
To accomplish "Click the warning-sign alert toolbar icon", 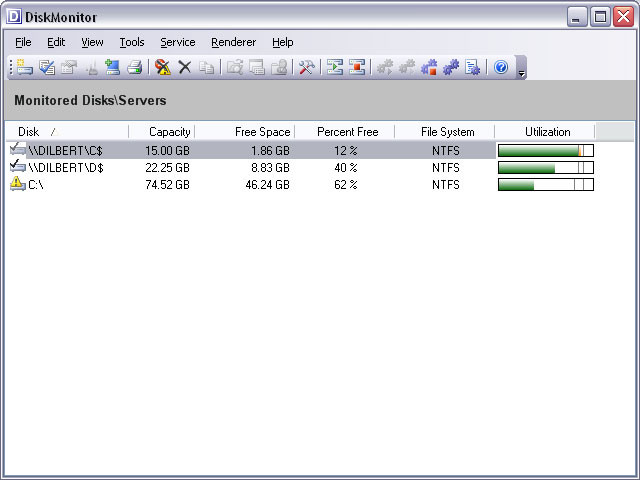I will point(162,67).
